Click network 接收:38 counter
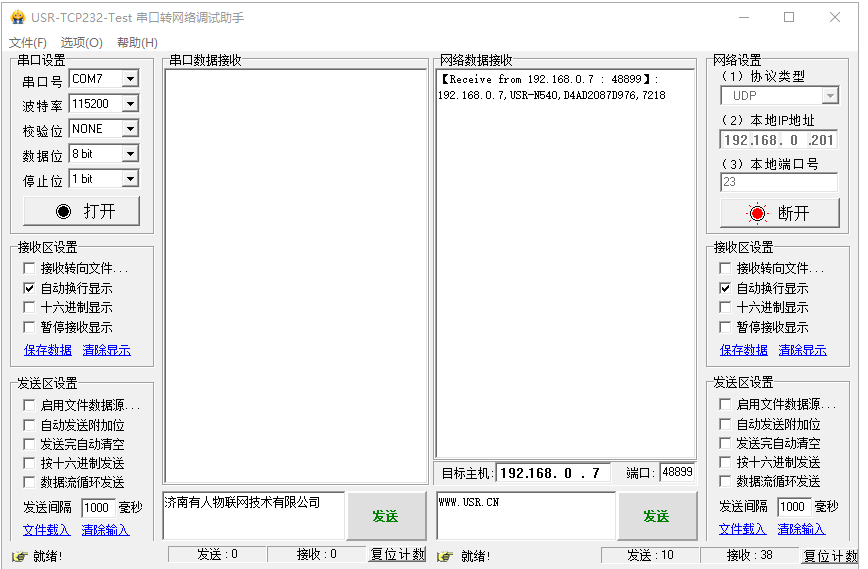 click(750, 555)
